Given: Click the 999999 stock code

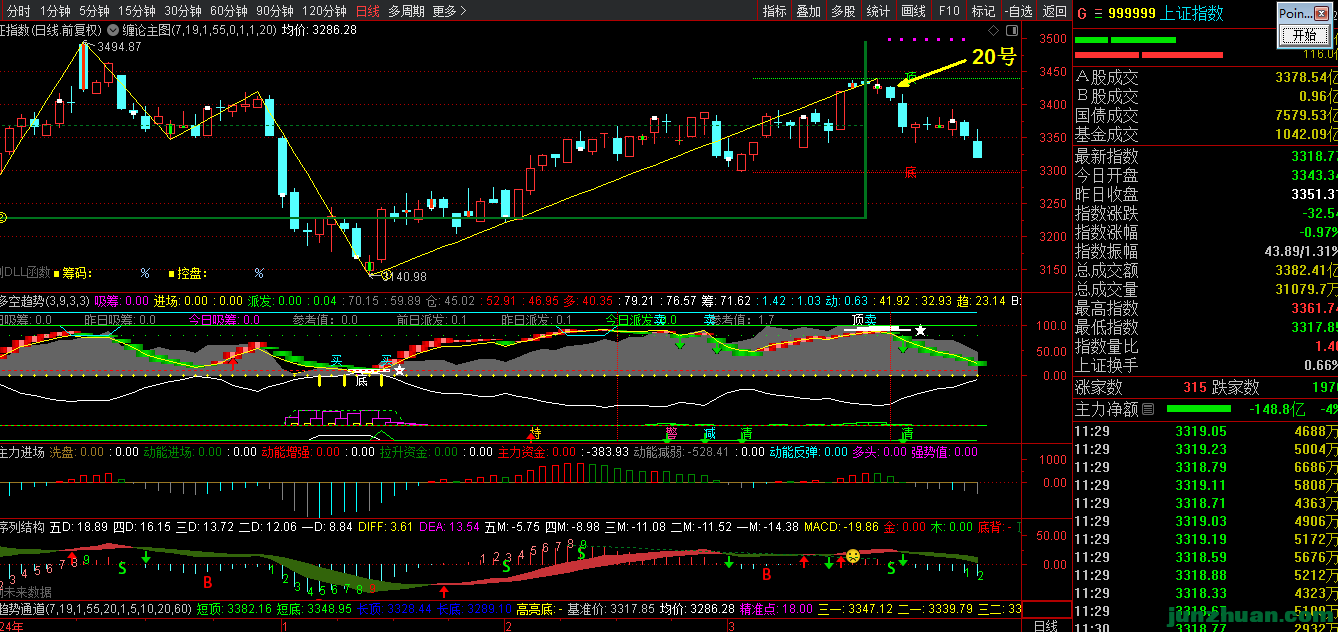Looking at the screenshot, I should 1131,13.
